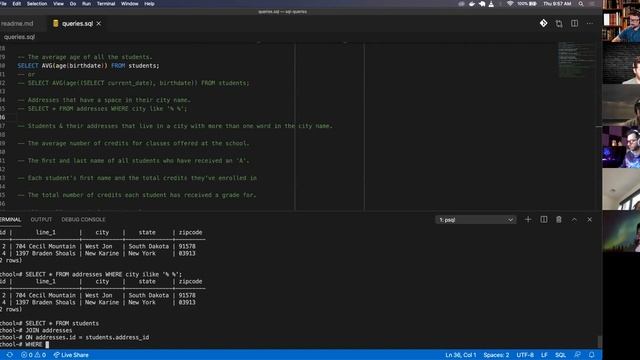640x360 pixels.
Task: Click the top video participant thumbnail
Action: pyautogui.click(x=621, y=21)
